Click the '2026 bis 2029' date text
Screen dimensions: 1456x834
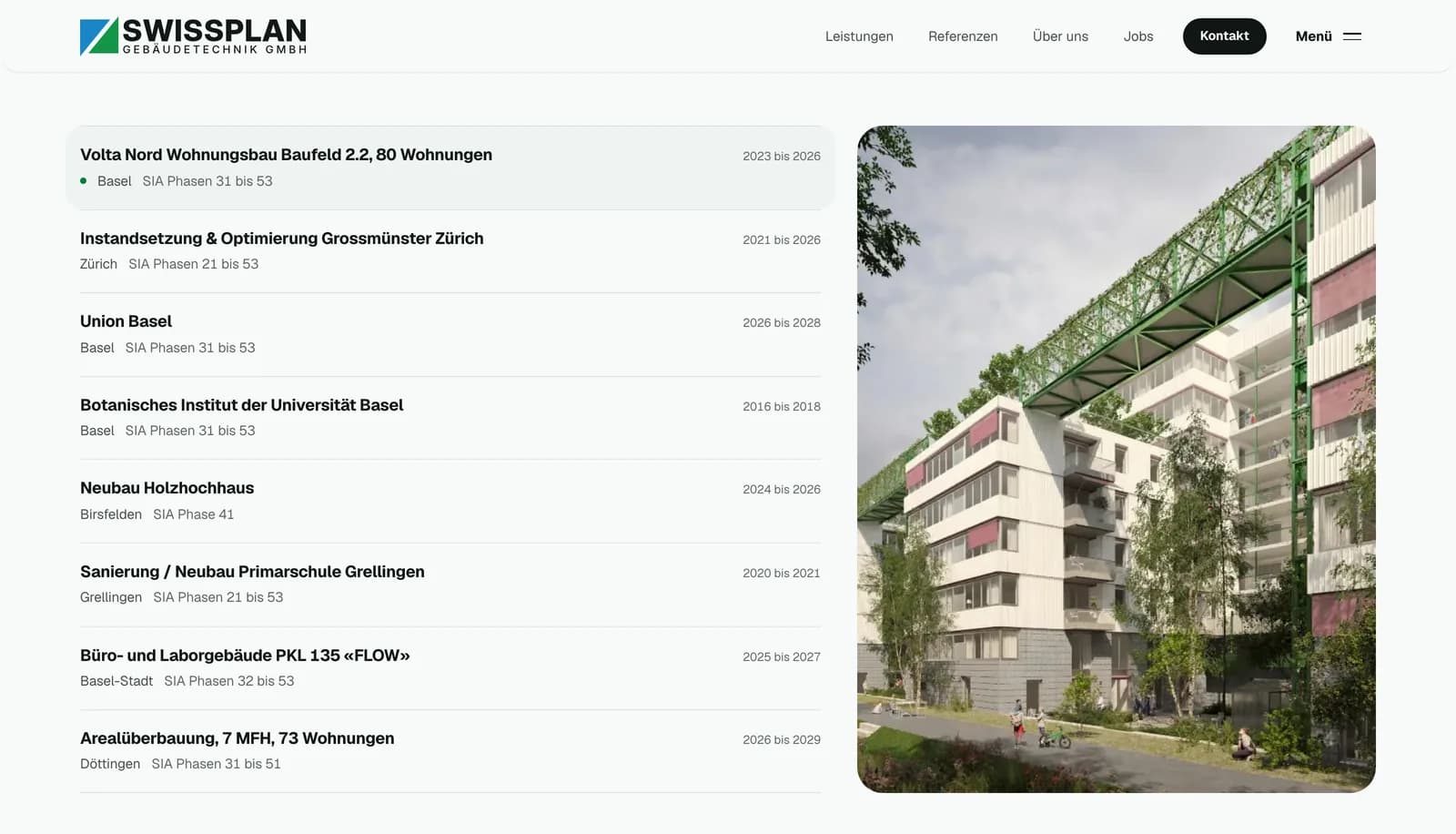[x=782, y=740]
